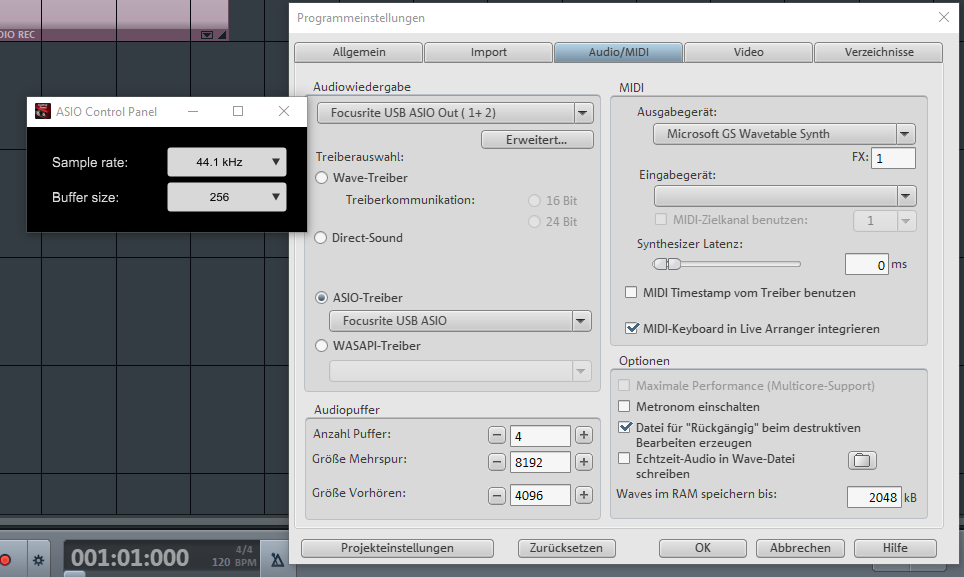This screenshot has height=577, width=964.
Task: Increase Anzahl Puffer with the plus button
Action: 583,435
